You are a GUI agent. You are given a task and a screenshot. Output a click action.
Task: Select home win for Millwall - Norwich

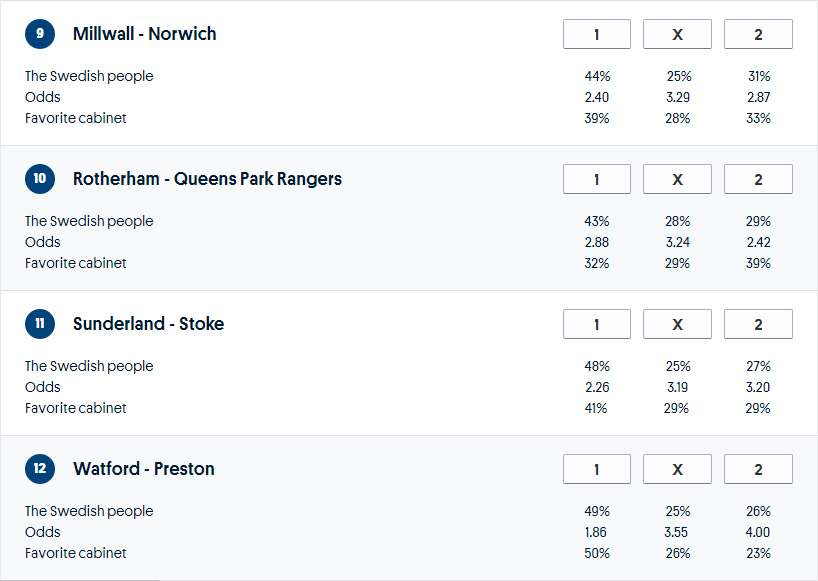[x=597, y=34]
